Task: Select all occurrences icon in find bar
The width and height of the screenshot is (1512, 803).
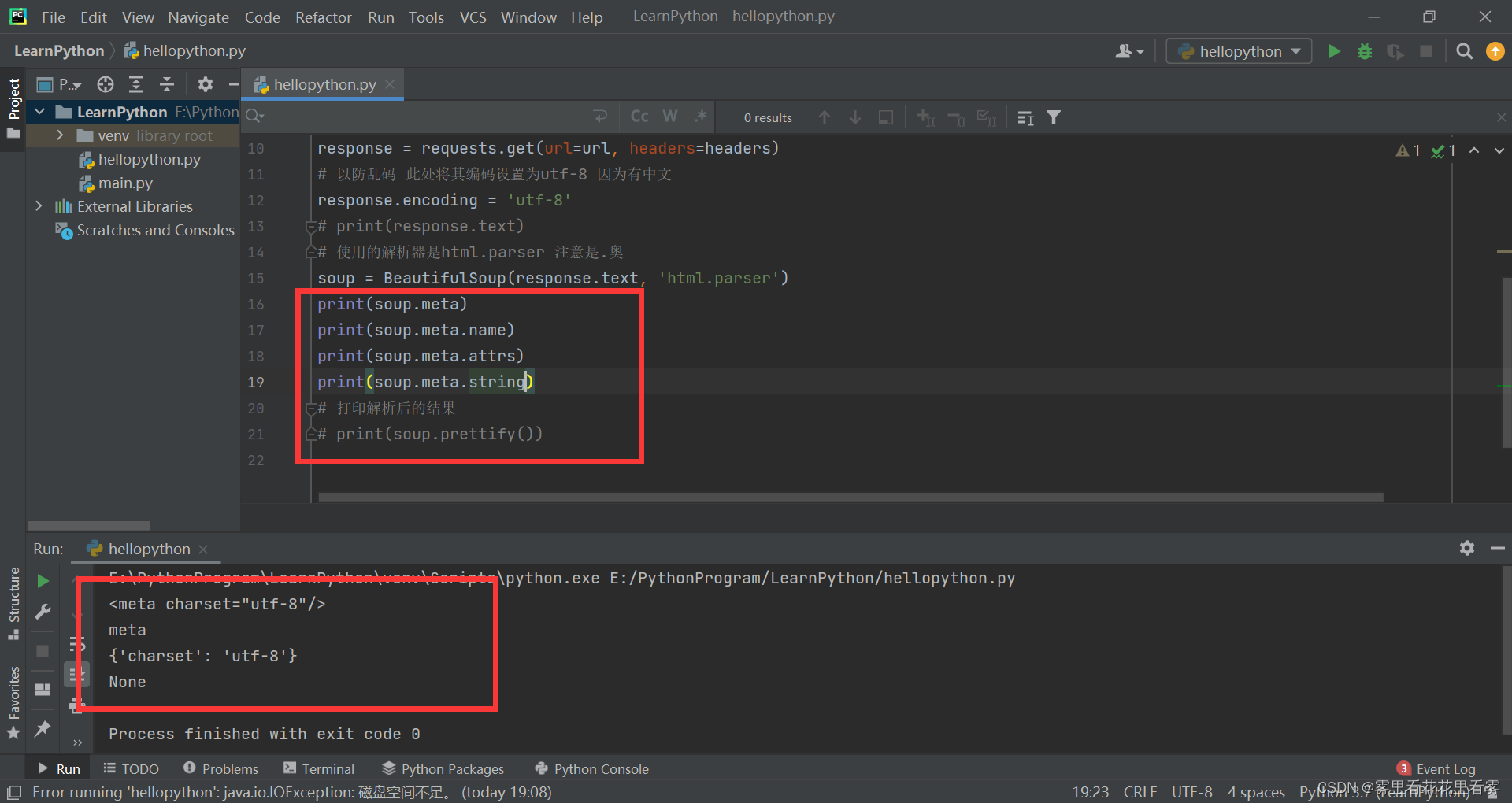Action: click(987, 117)
